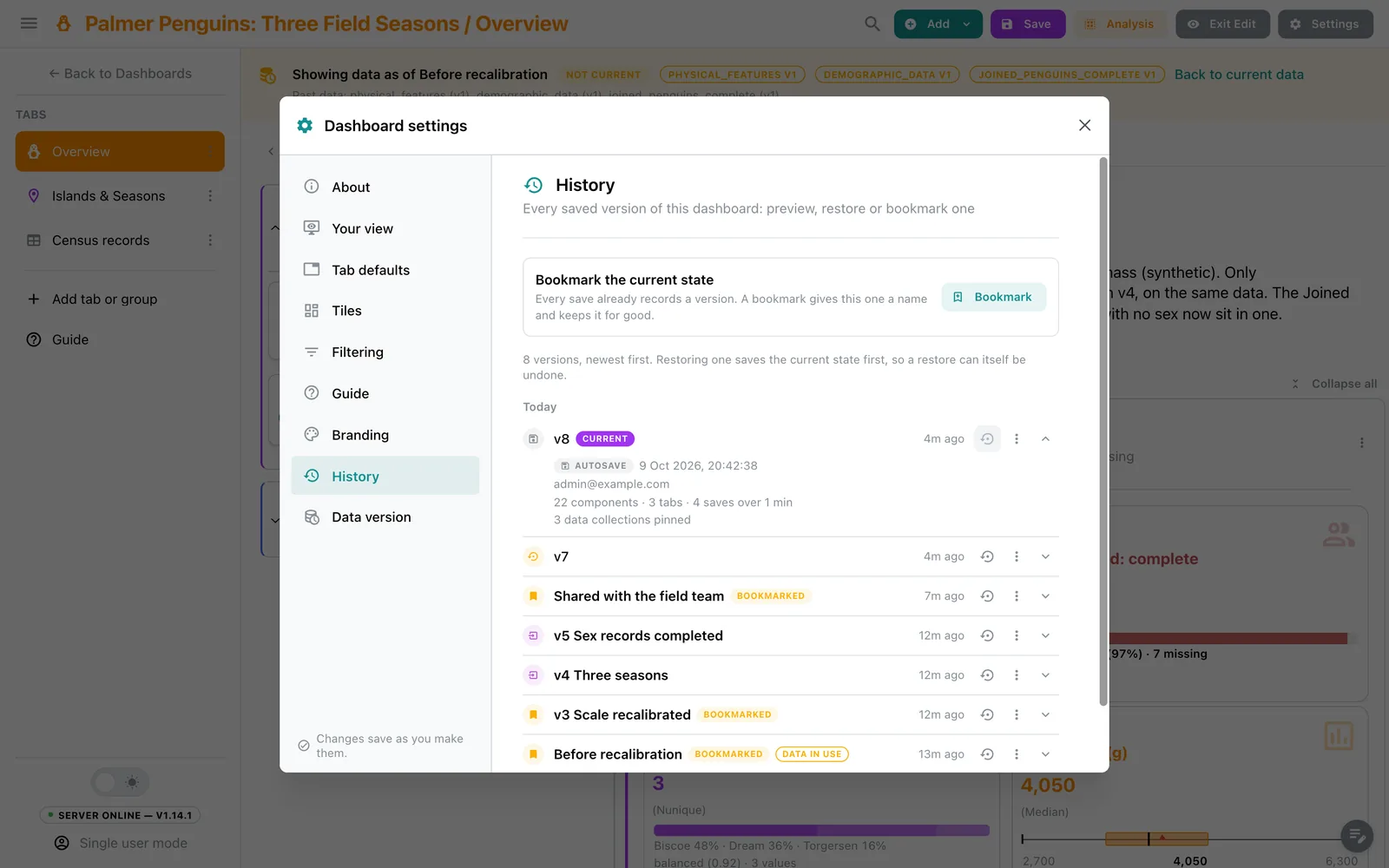The width and height of the screenshot is (1389, 868).
Task: Click Collapse all in the dashboard
Action: [x=1334, y=384]
